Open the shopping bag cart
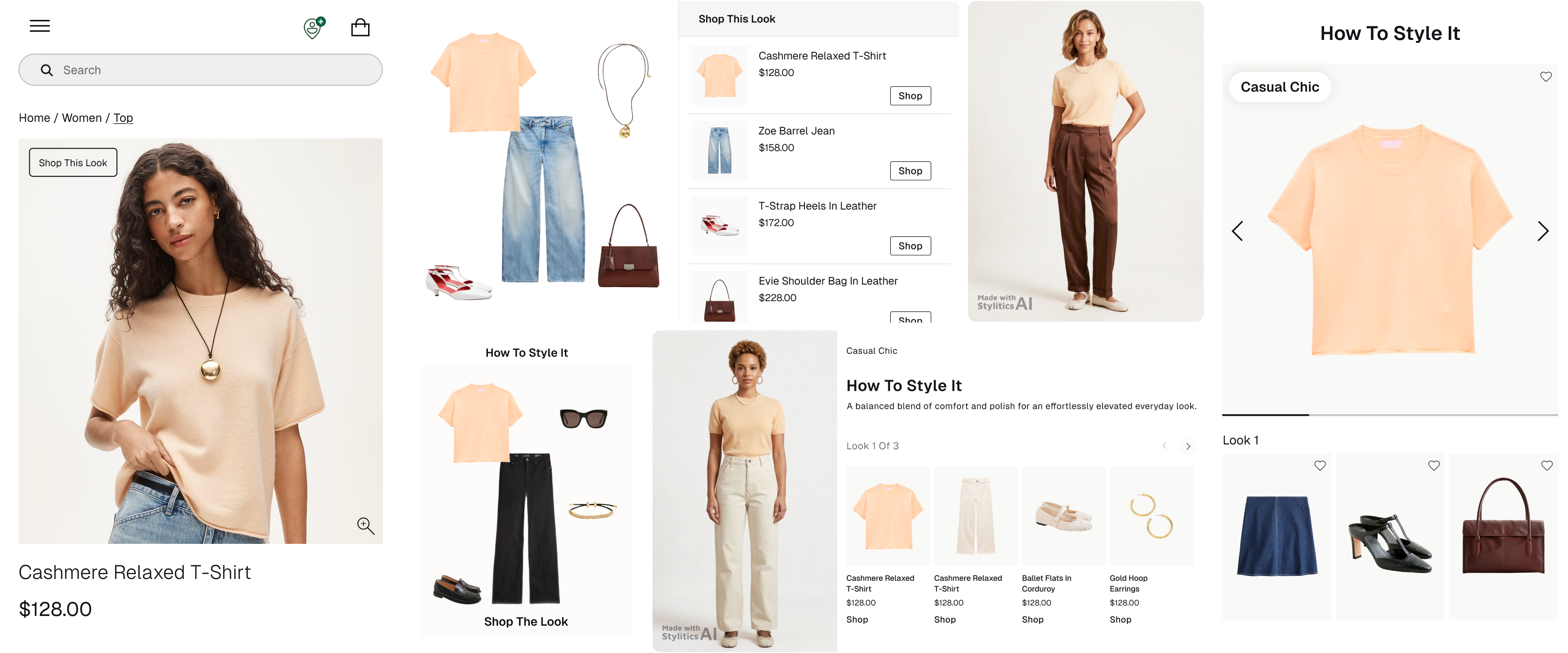Image resolution: width=1568 pixels, height=653 pixels. [x=360, y=27]
